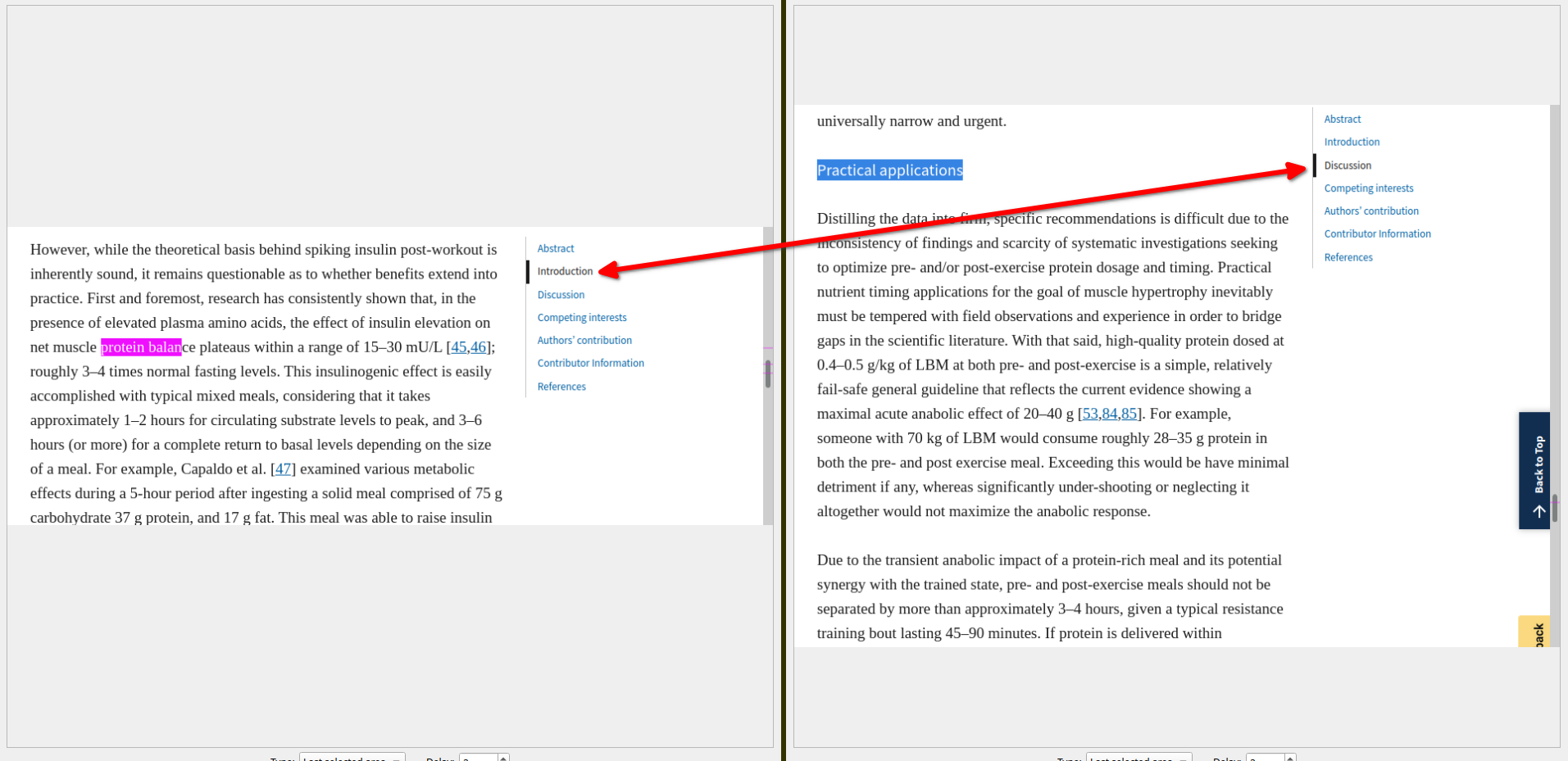Click the up-arrow icon on Back to Top
The image size is (1568, 761).
click(x=1539, y=511)
